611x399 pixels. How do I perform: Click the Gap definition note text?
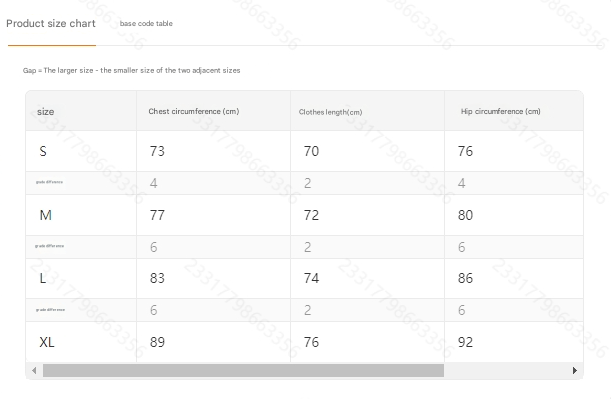click(x=131, y=71)
